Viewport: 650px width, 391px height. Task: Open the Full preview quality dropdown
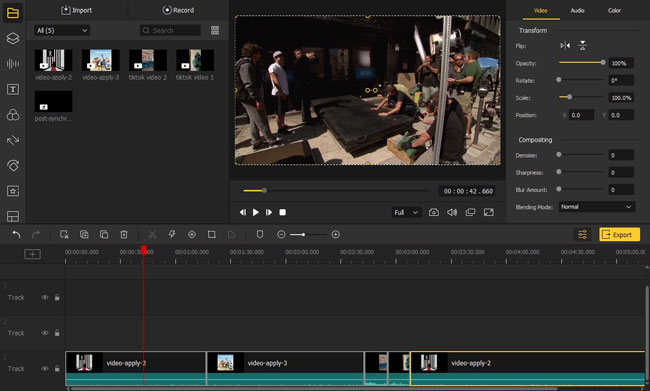point(406,212)
